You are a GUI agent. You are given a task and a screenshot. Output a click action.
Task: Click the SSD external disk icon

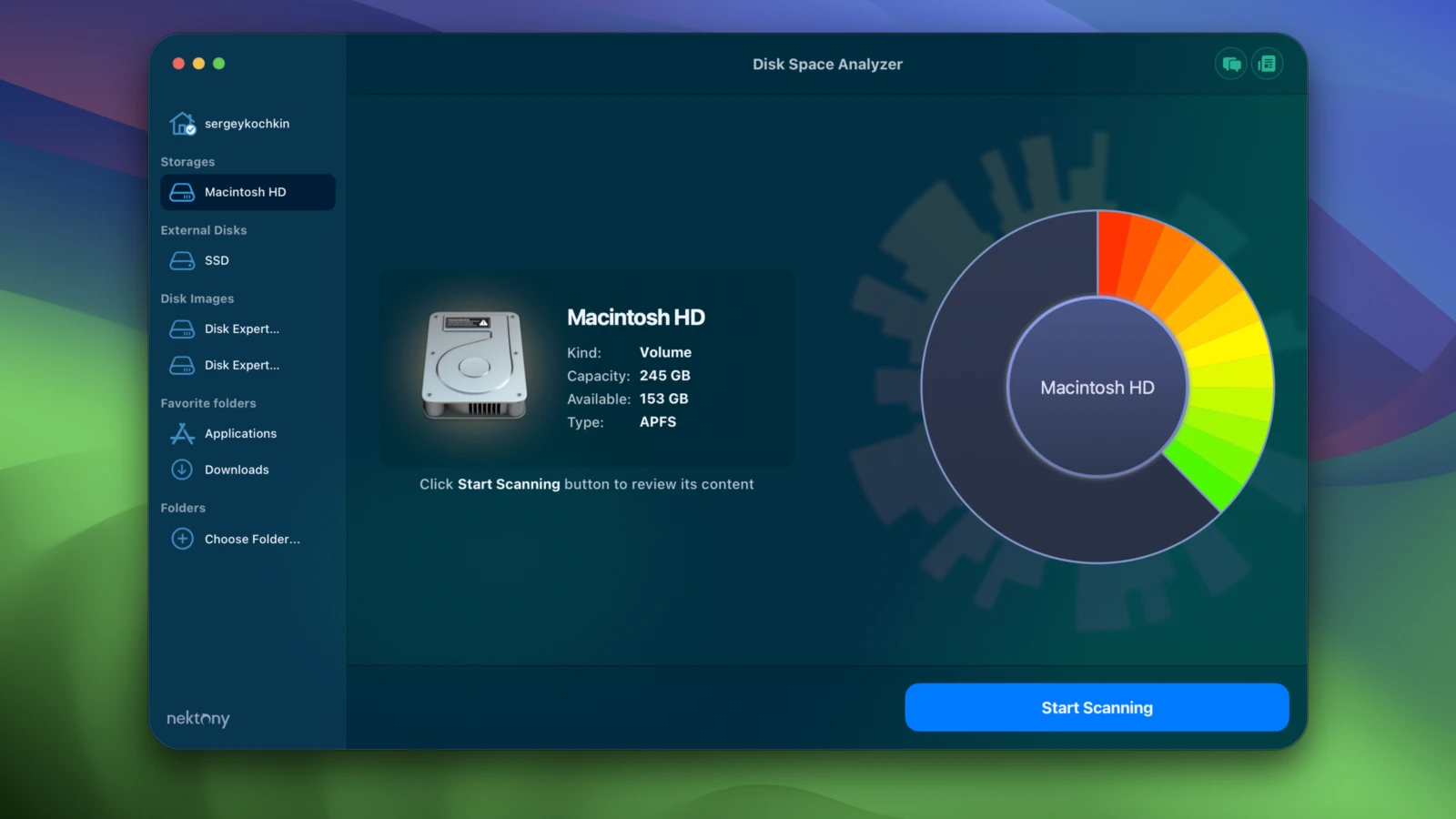[182, 261]
